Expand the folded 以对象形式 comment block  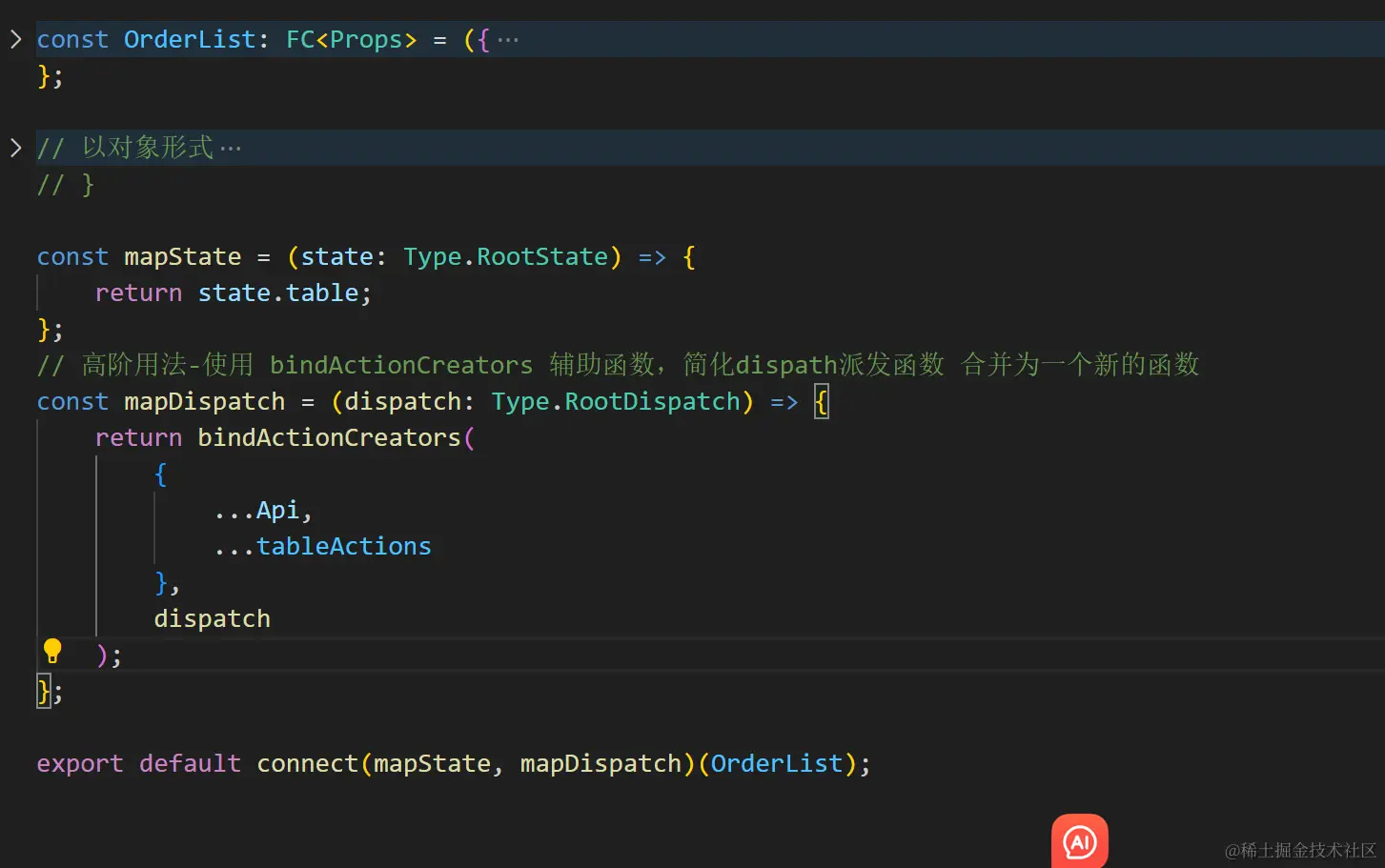coord(15,148)
